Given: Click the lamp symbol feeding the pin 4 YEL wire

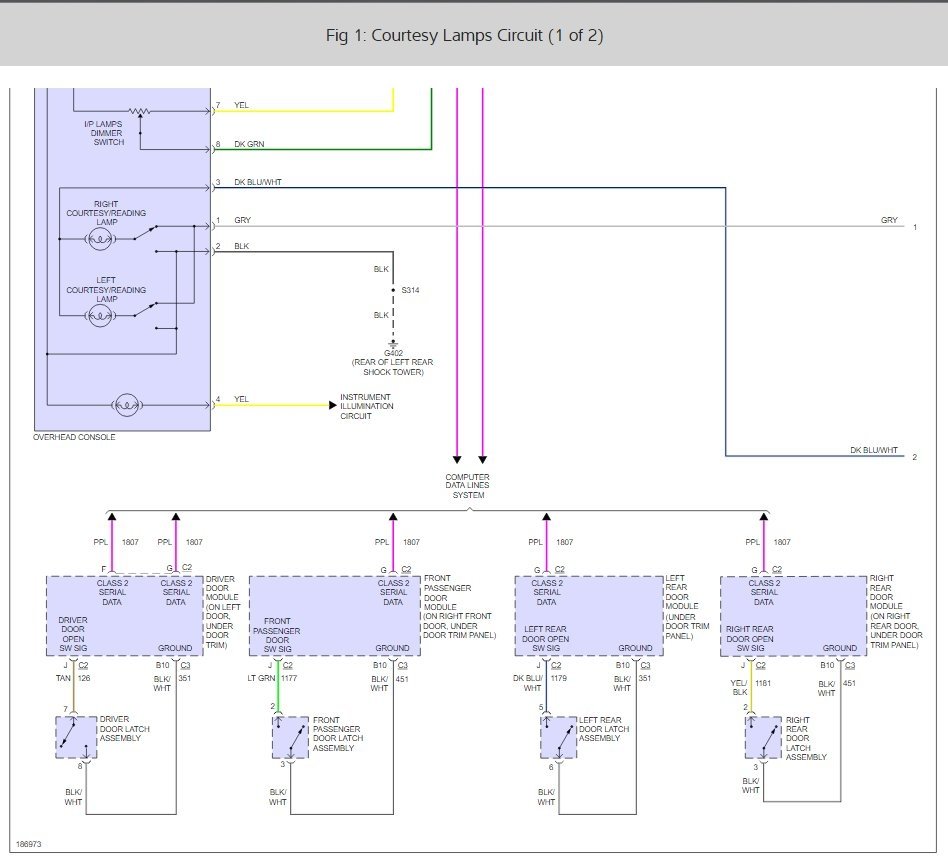Looking at the screenshot, I should [126, 405].
